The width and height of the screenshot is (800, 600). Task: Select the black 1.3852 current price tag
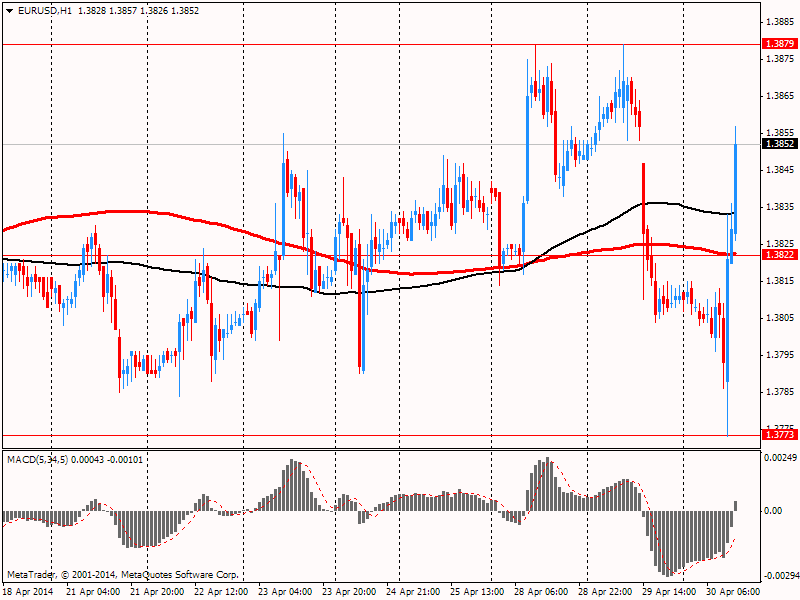pos(779,144)
